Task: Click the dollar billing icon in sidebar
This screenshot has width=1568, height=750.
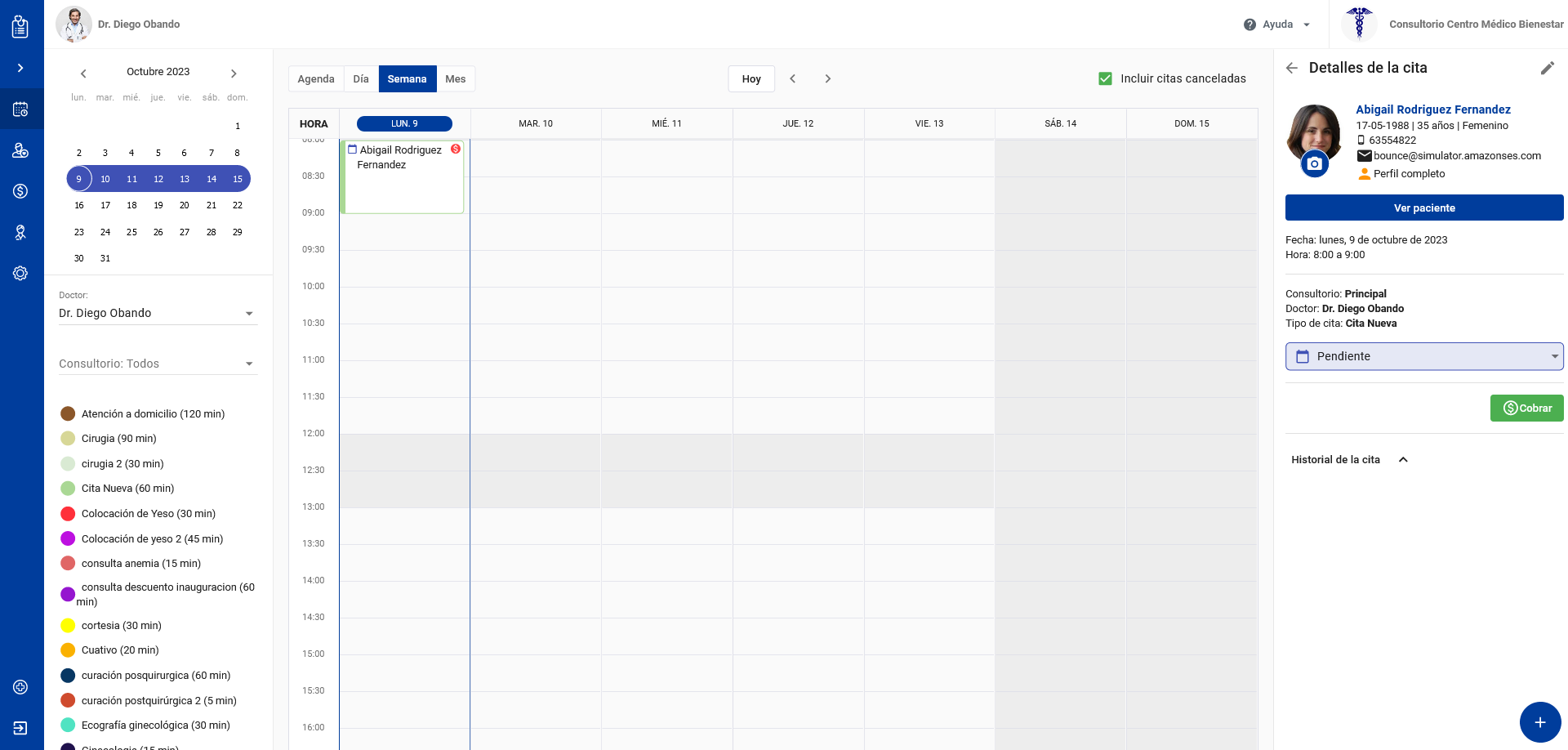Action: pyautogui.click(x=20, y=191)
